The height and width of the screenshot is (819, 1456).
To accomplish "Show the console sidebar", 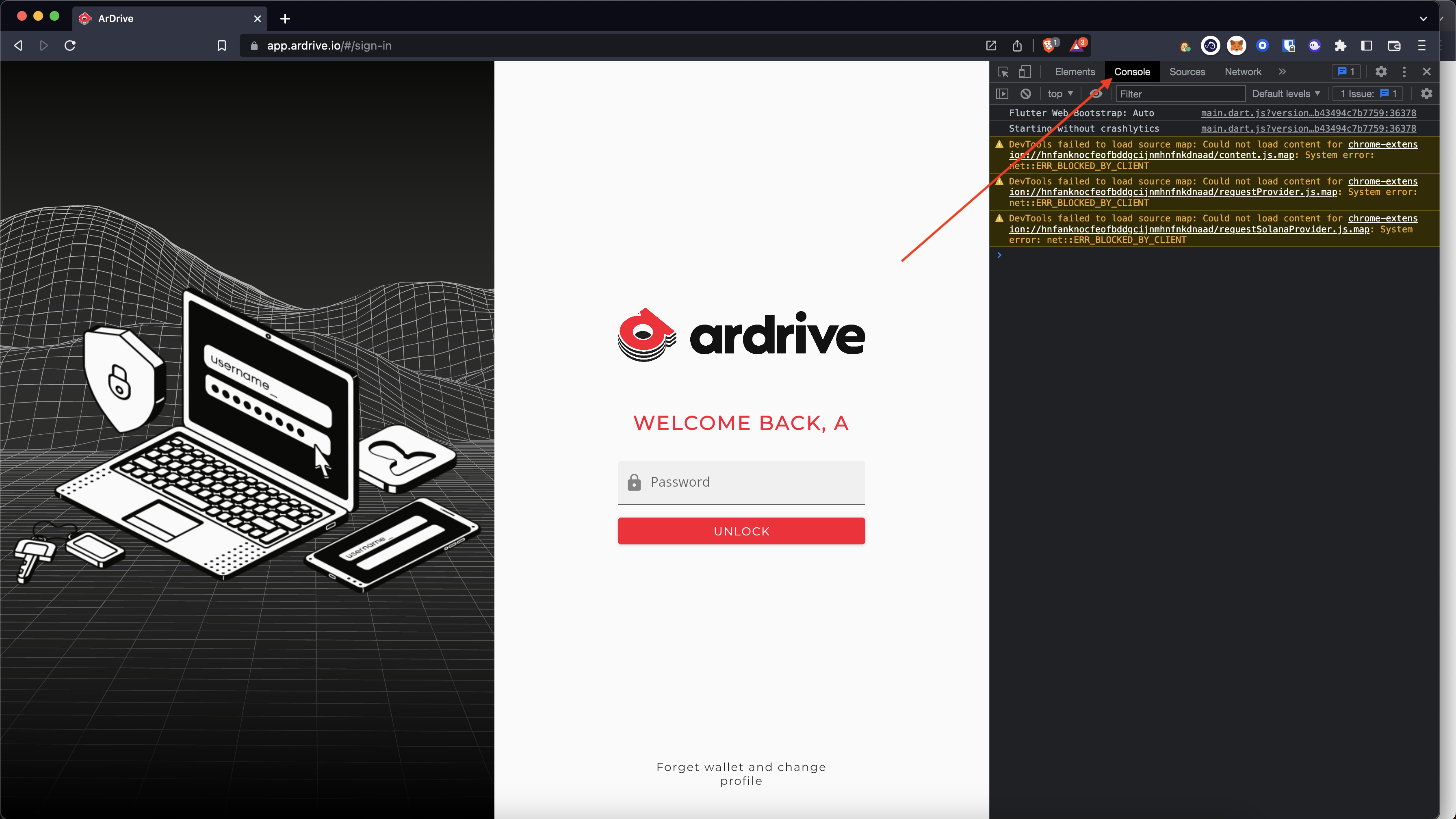I will coord(1002,94).
